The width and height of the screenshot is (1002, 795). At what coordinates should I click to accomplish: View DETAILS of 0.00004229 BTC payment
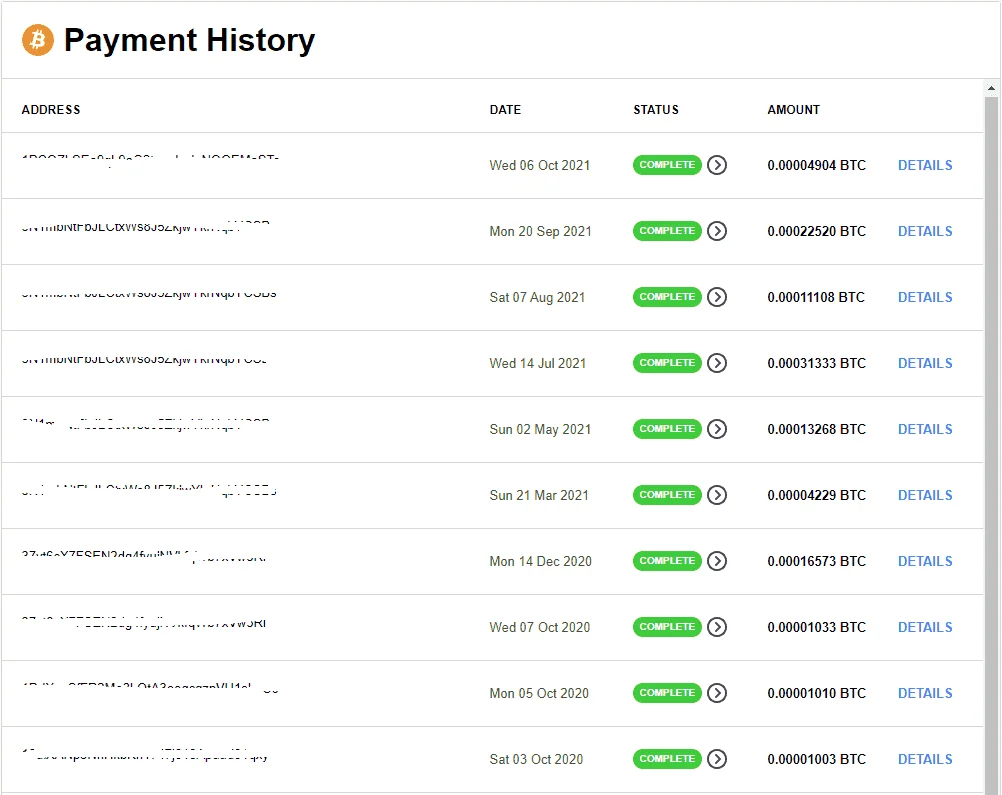925,495
